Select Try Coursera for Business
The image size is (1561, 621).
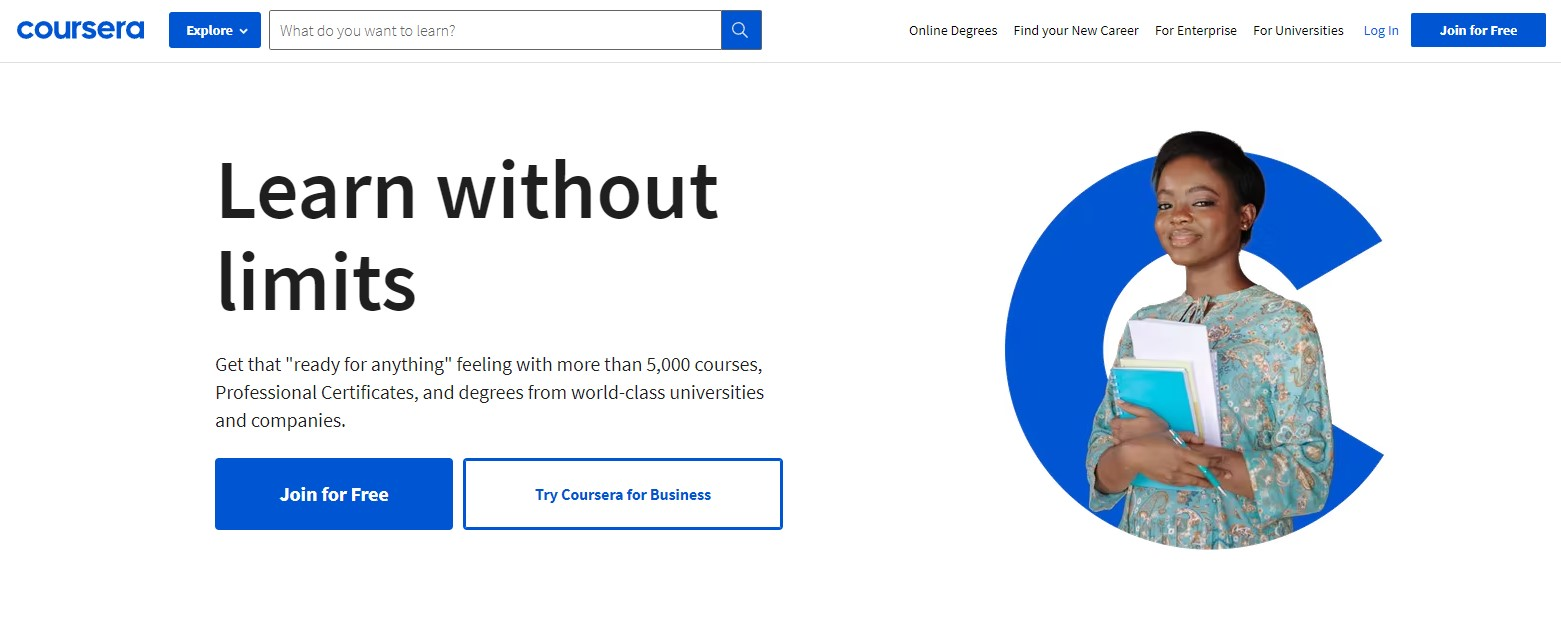click(623, 494)
